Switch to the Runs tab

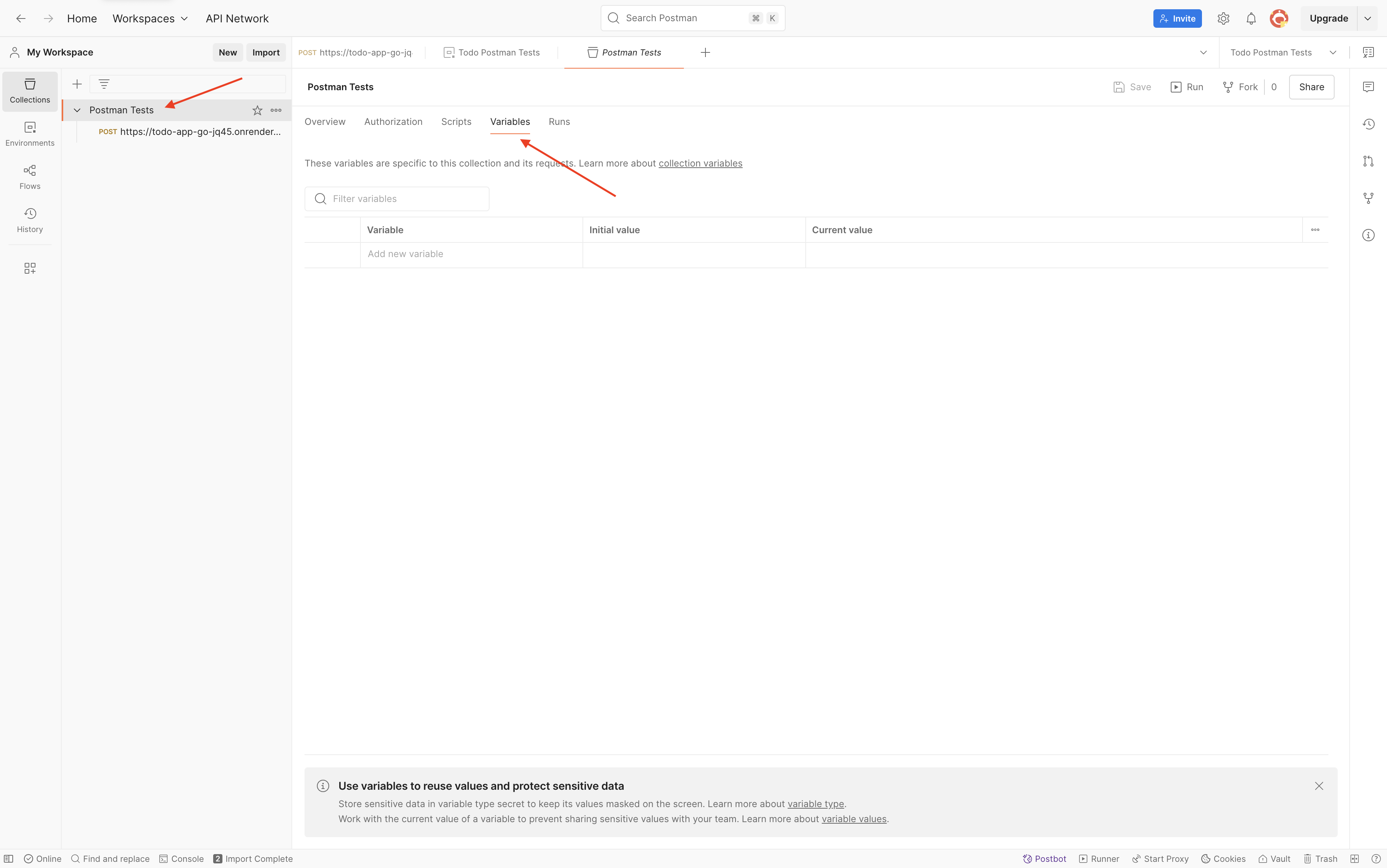click(x=559, y=122)
